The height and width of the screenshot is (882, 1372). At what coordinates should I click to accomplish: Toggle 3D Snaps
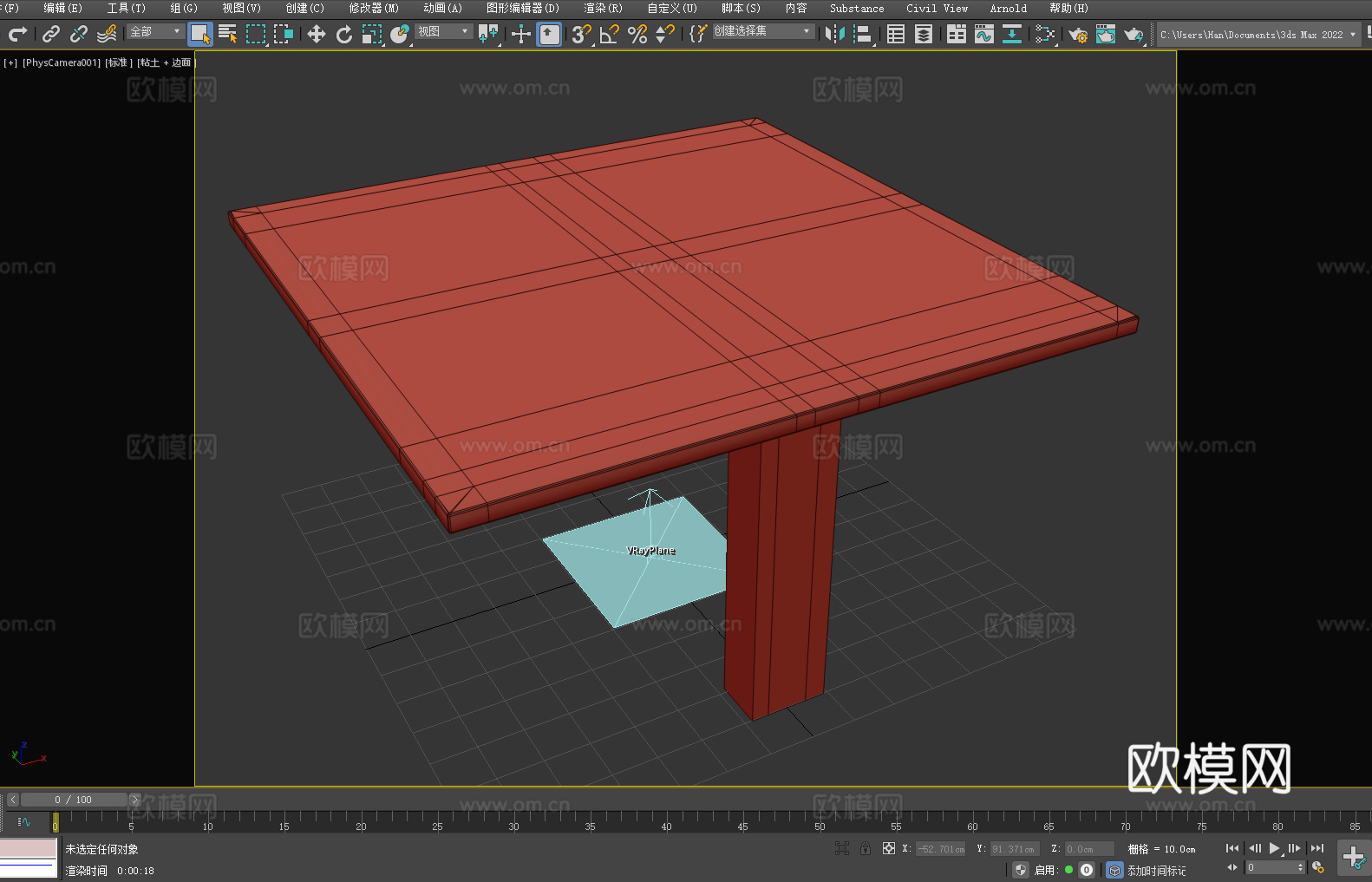[582, 34]
